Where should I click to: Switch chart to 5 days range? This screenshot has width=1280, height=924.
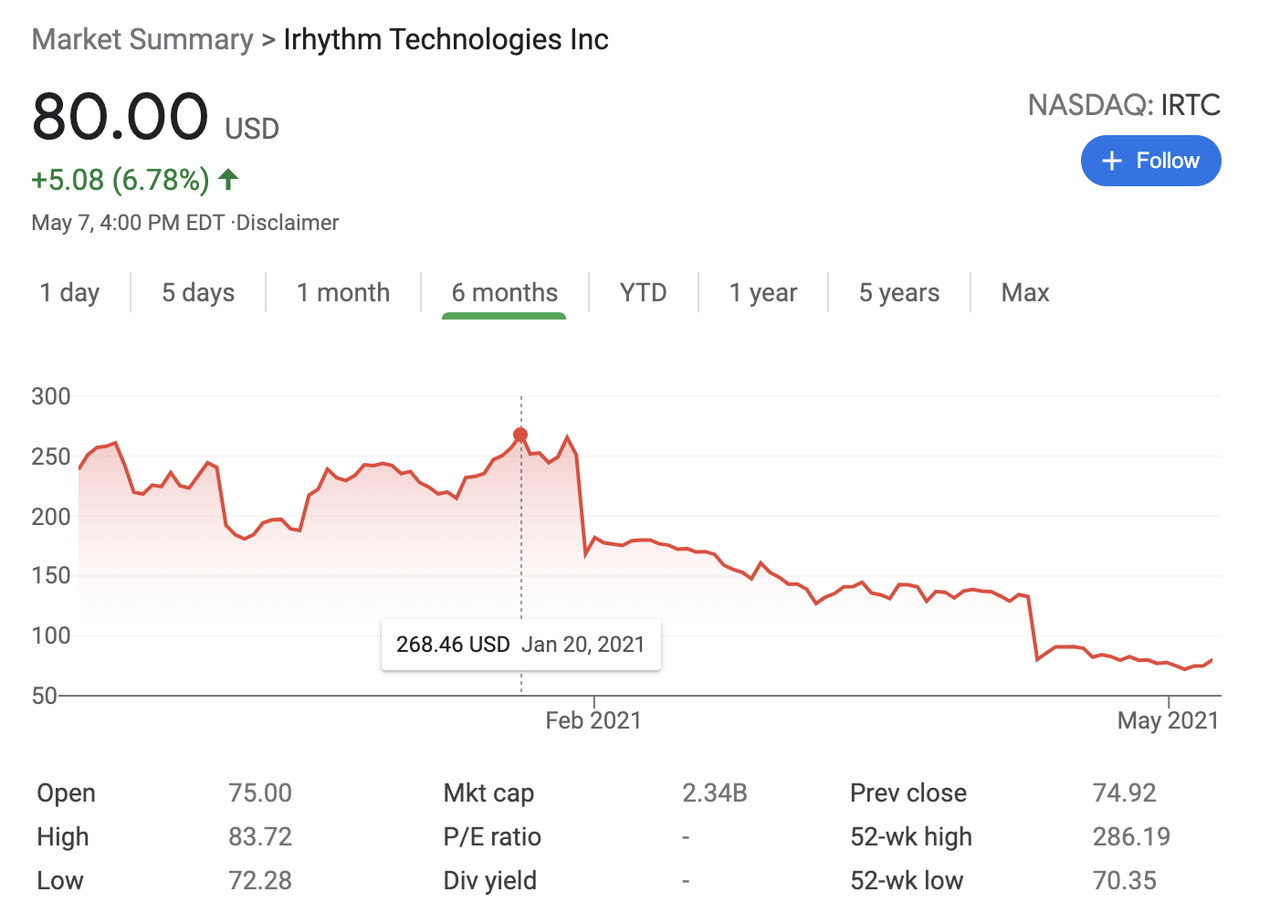coord(198,293)
